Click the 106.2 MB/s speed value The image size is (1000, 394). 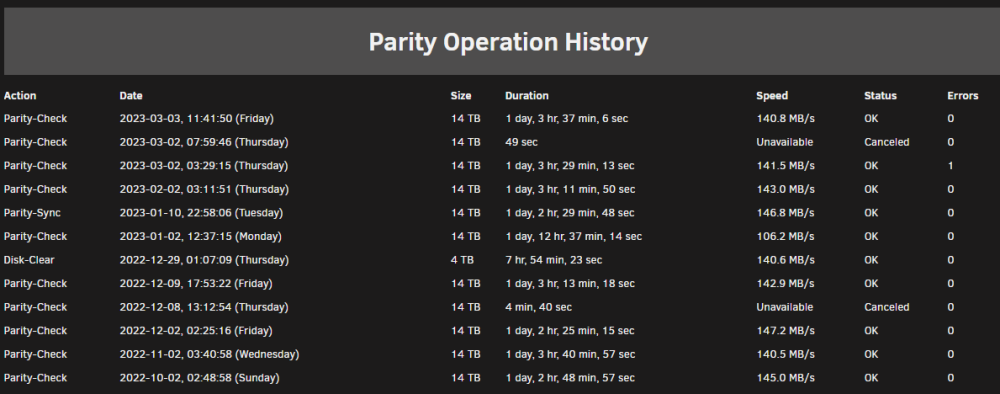[786, 237]
